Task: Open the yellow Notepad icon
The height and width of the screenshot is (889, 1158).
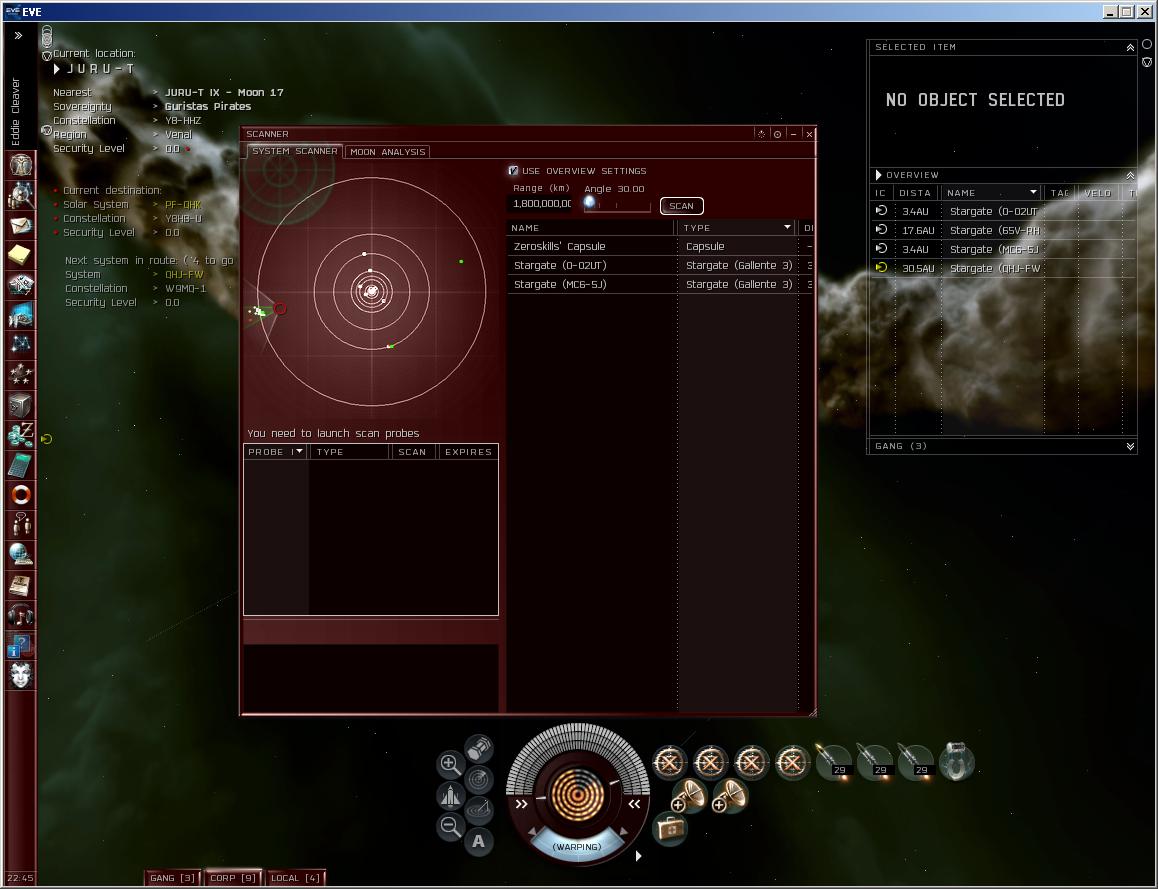Action: click(21, 255)
